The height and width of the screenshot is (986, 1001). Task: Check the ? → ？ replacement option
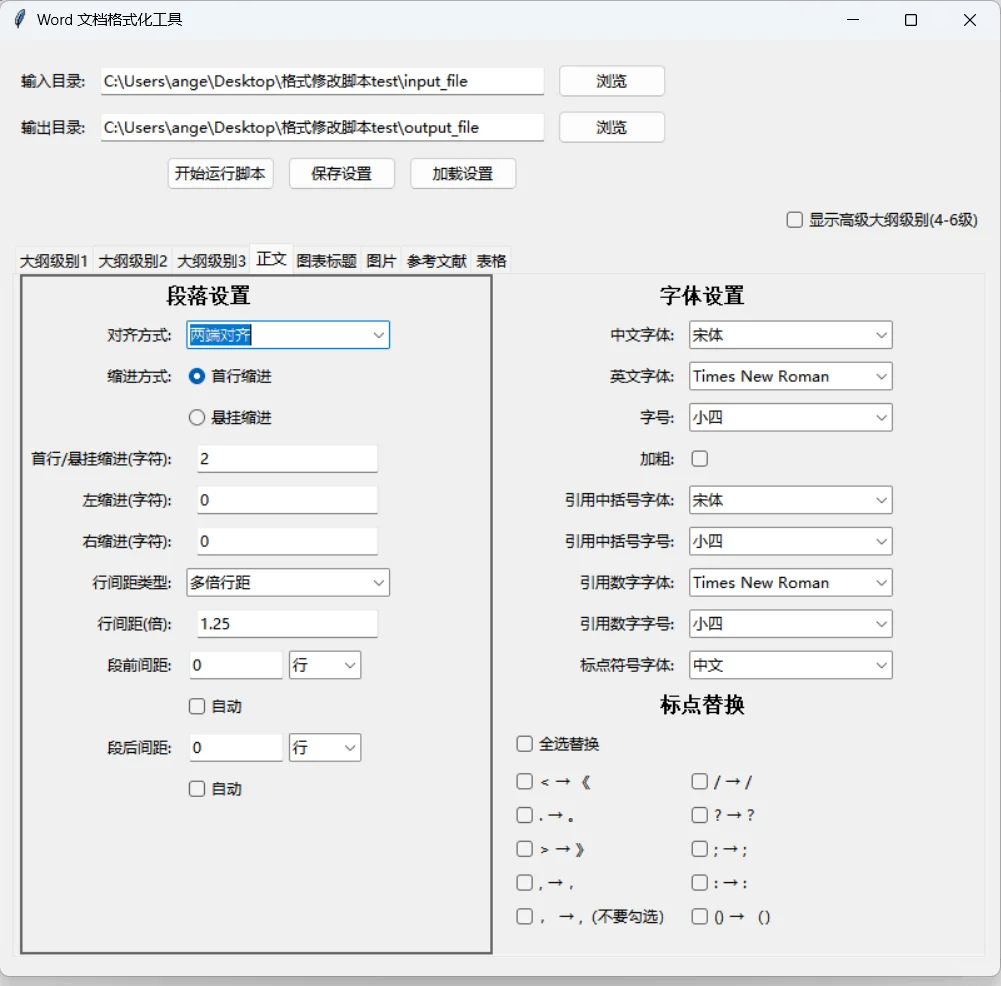(699, 815)
